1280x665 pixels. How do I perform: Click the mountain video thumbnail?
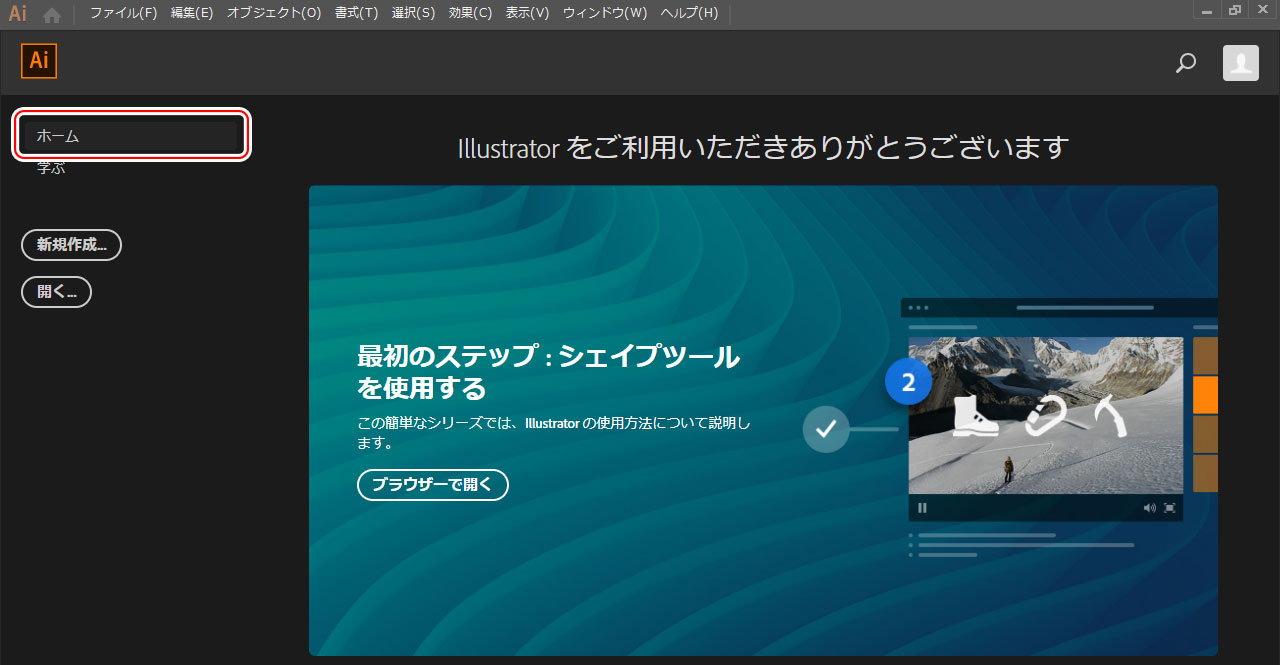1046,415
